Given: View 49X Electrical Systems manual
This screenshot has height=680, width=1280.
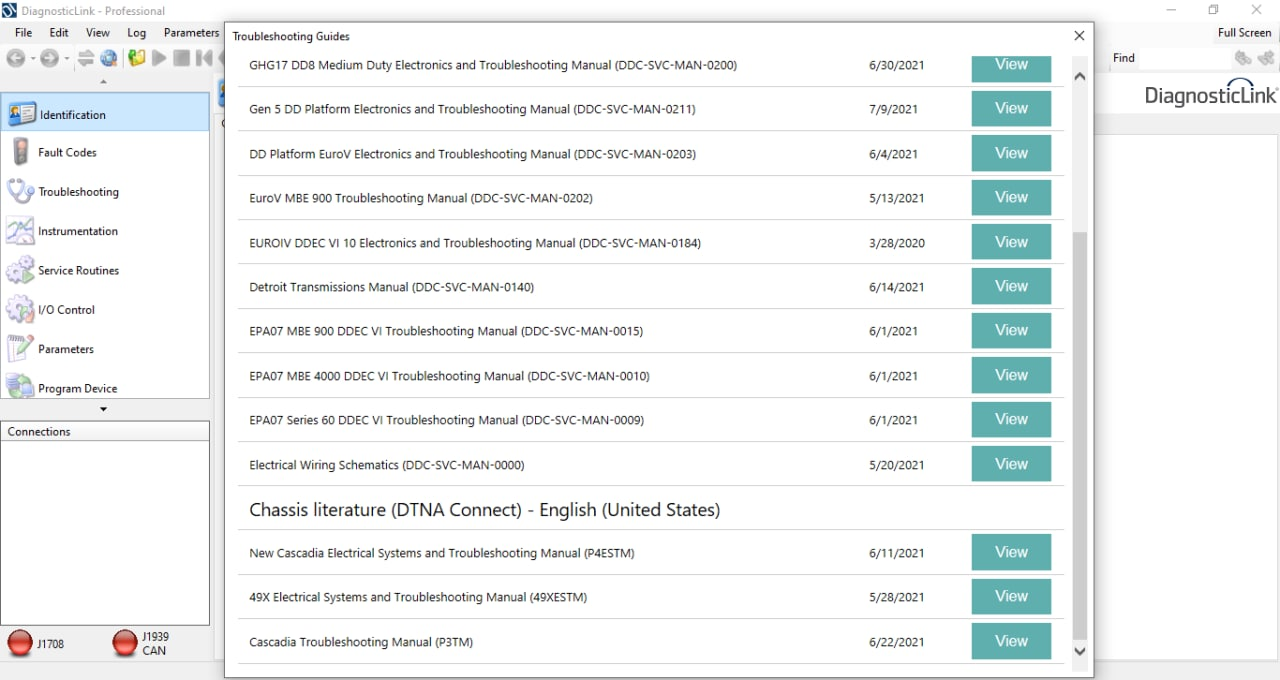Looking at the screenshot, I should coord(1011,596).
